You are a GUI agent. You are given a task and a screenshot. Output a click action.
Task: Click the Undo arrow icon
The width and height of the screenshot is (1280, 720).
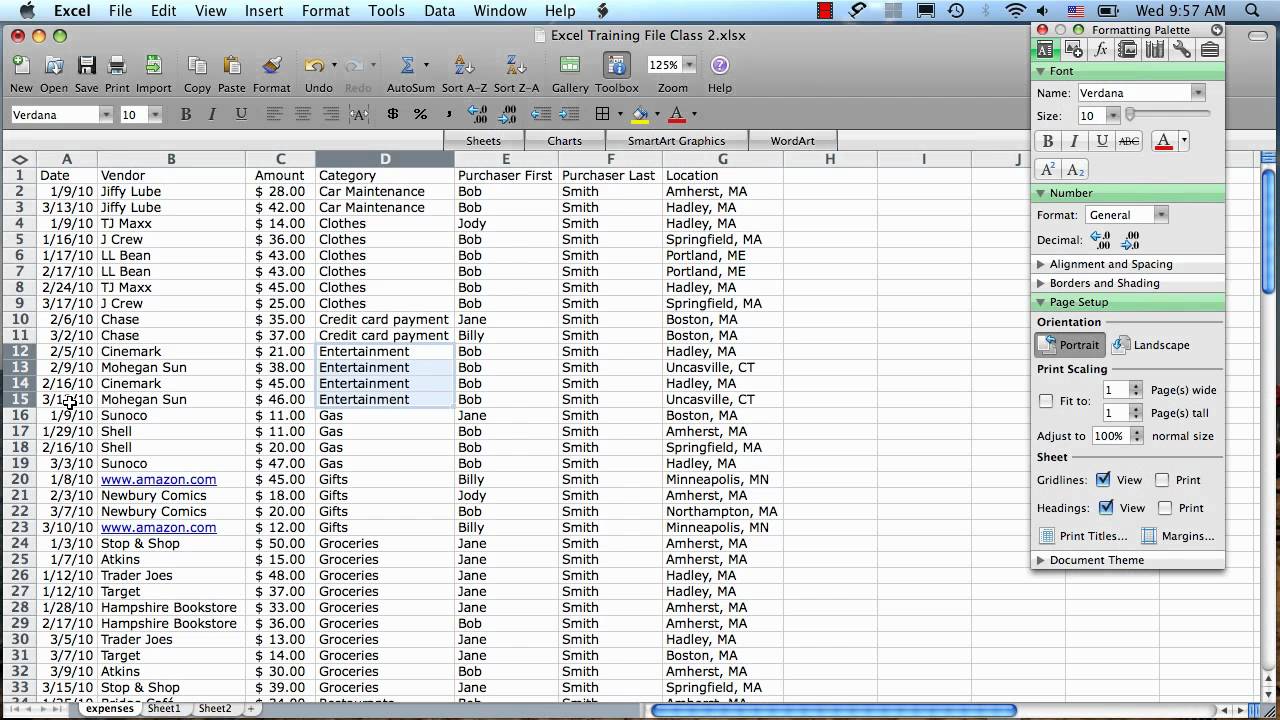click(x=314, y=65)
